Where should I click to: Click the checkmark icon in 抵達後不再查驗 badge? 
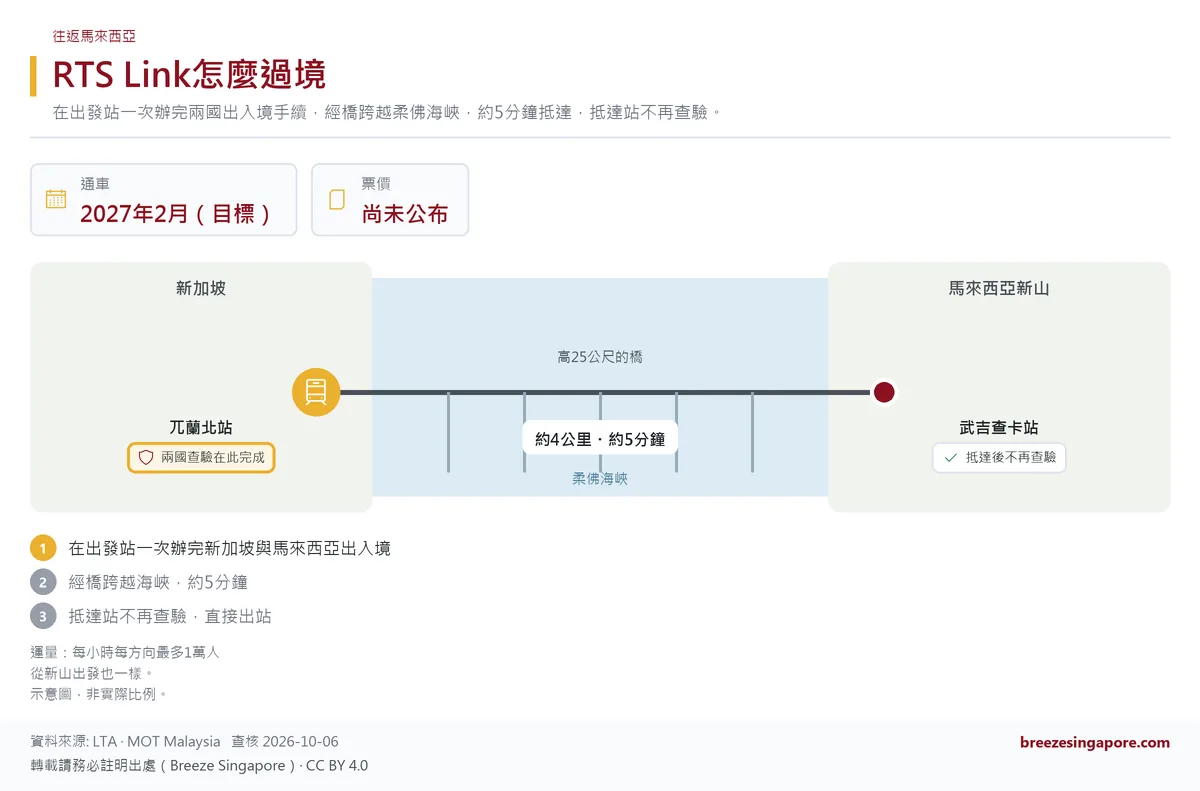(x=949, y=457)
